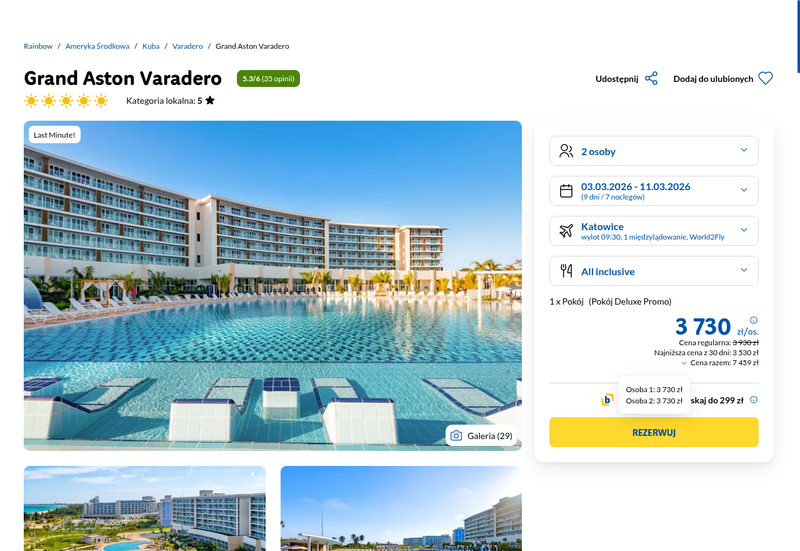Image resolution: width=800 pixels, height=551 pixels.
Task: Collapse the Cena razem price breakdown
Action: [x=720, y=363]
